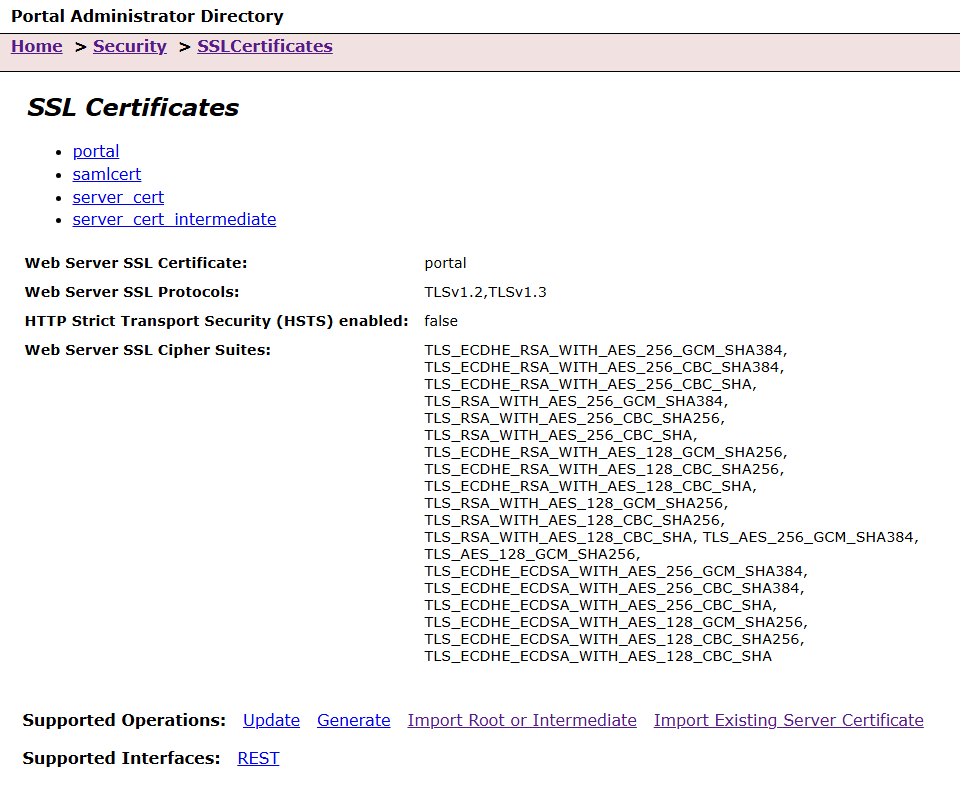The image size is (960, 791).
Task: Click the SSLCertificates breadcrumb link
Action: [264, 47]
